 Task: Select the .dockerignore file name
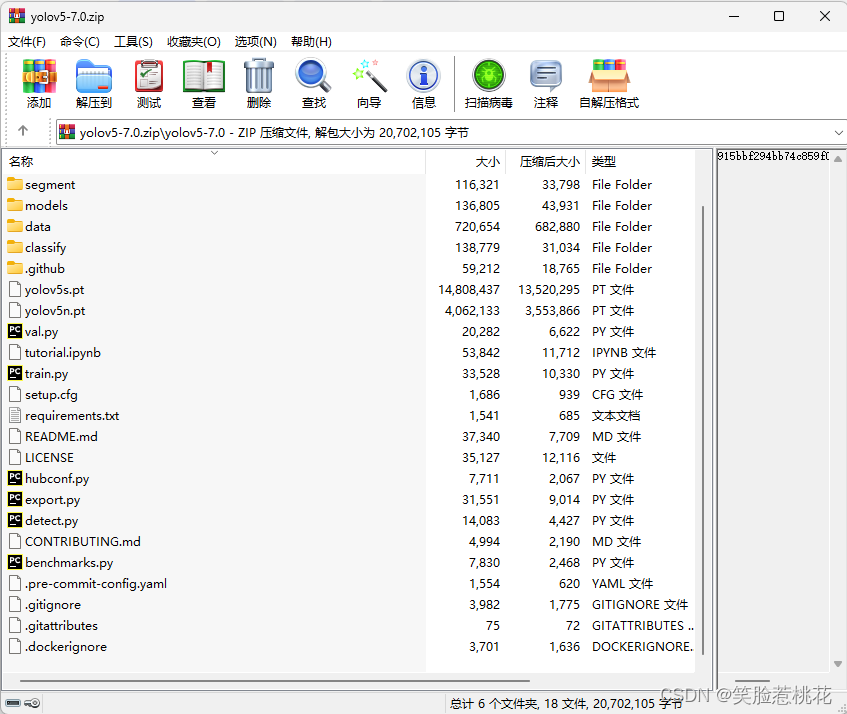pyautogui.click(x=65, y=646)
